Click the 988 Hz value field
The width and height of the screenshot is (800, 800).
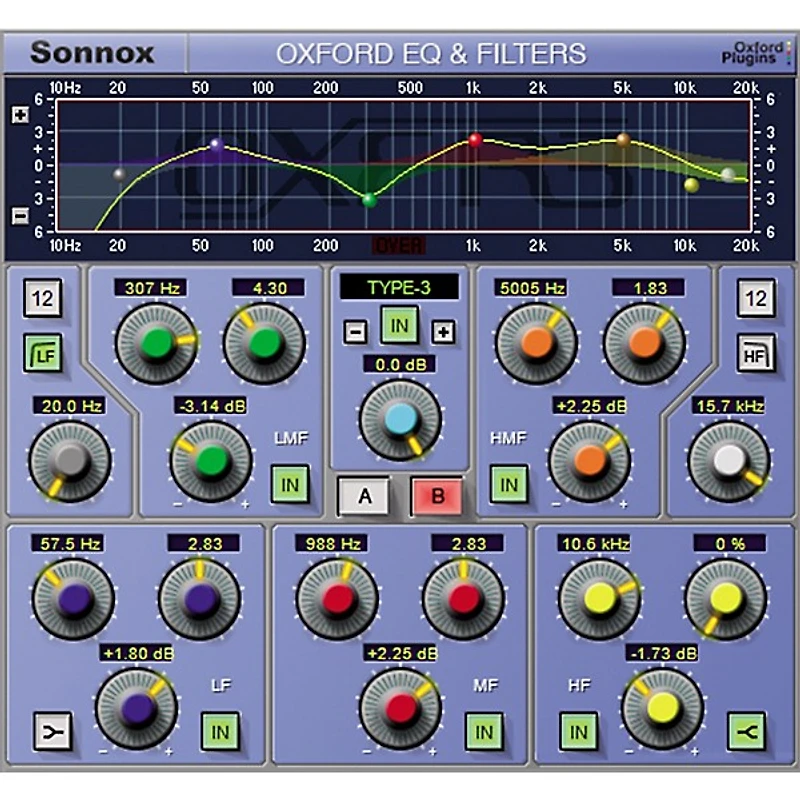(332, 543)
